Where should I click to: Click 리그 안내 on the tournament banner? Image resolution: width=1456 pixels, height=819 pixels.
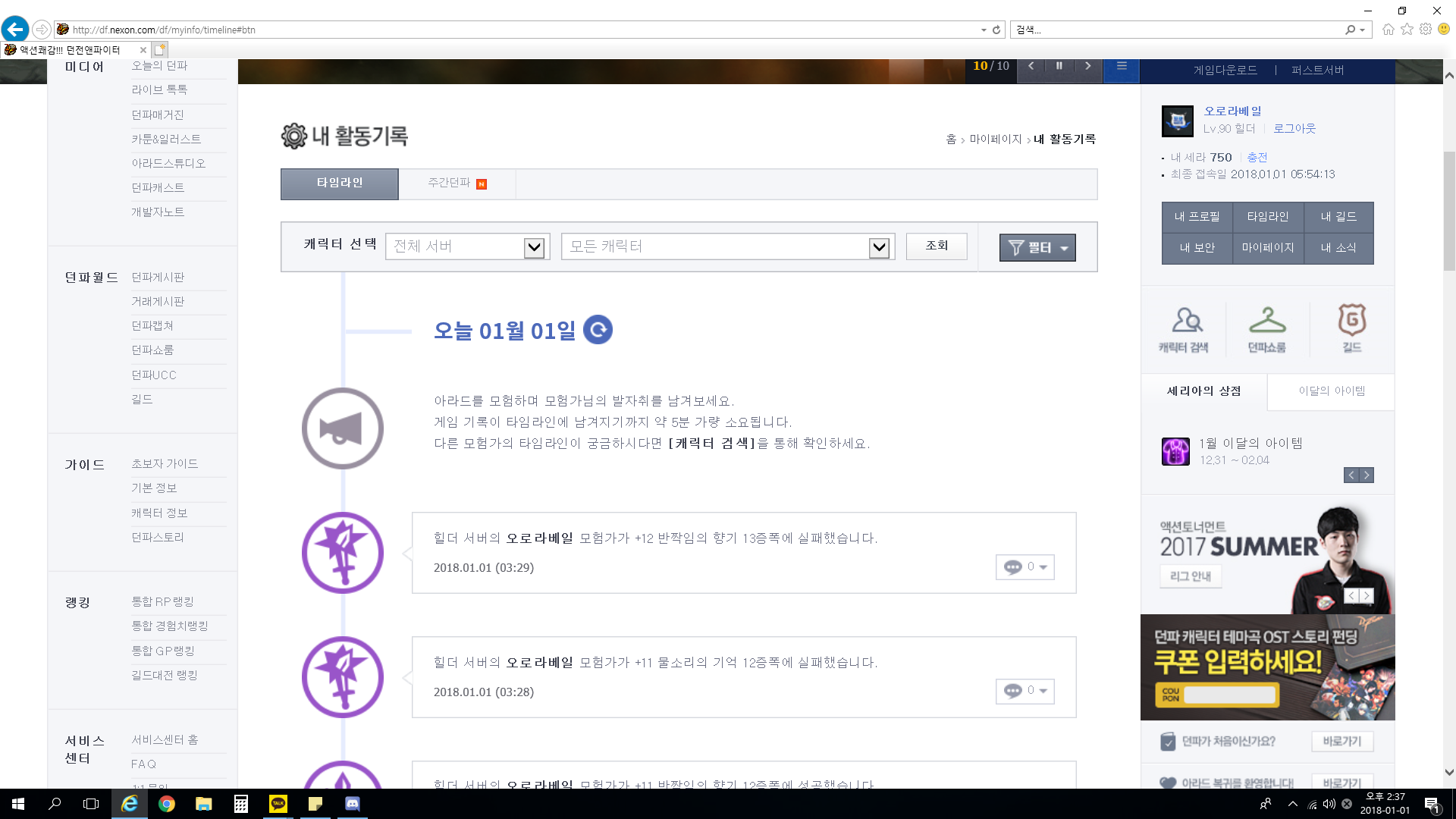[1191, 576]
